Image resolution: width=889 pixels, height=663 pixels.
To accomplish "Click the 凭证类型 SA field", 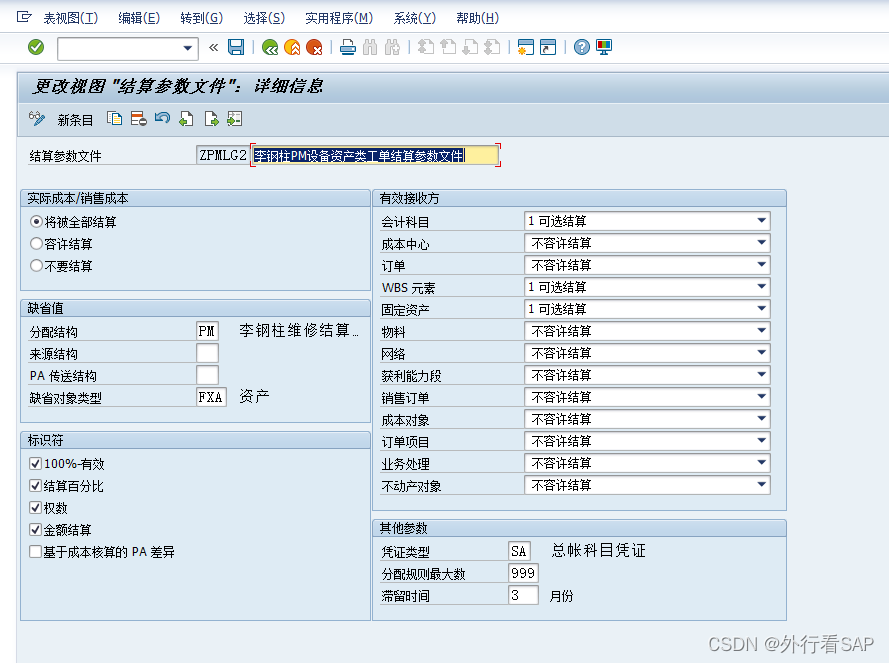I will tap(519, 551).
